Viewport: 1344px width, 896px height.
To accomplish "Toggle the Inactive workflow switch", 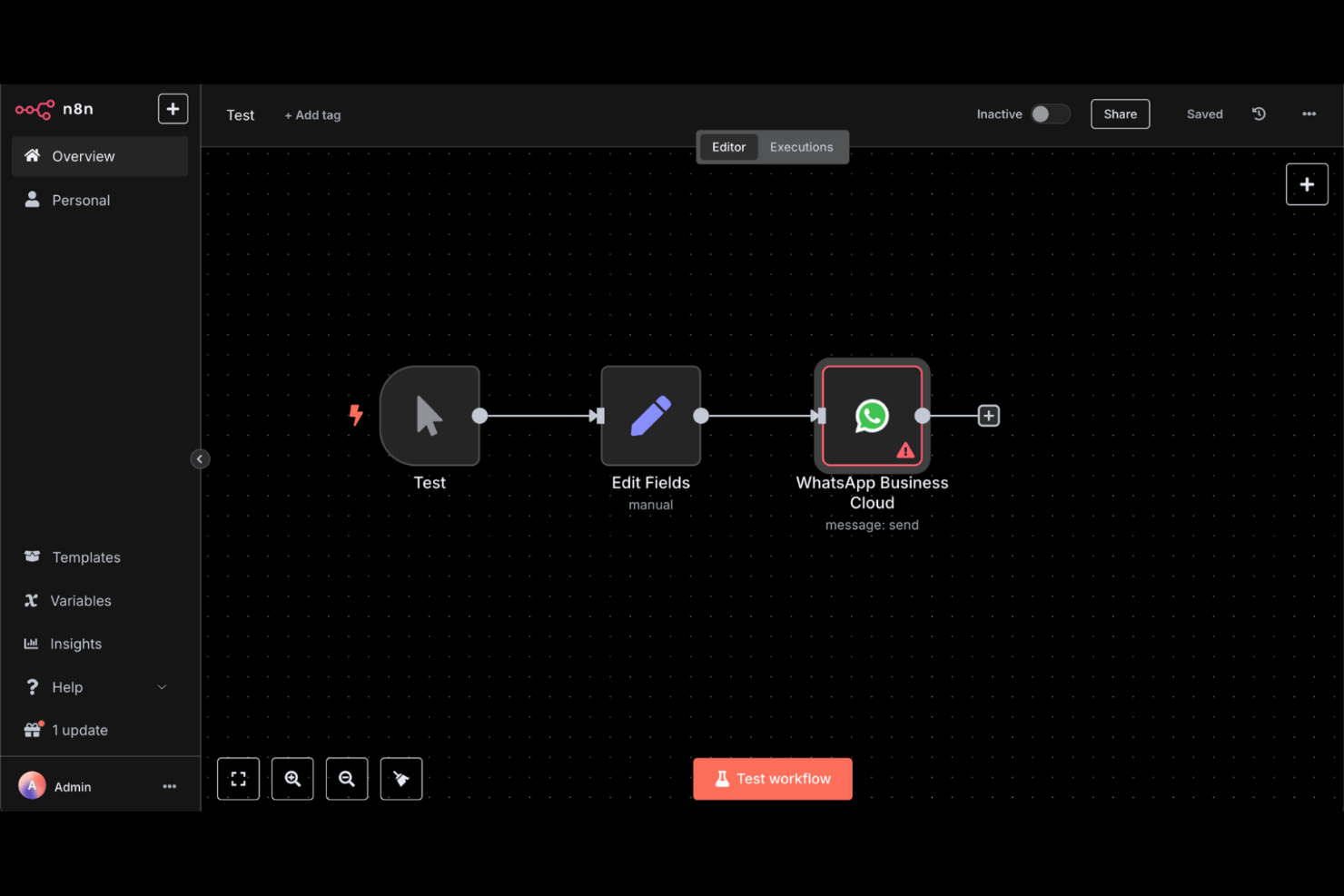I will (1050, 113).
